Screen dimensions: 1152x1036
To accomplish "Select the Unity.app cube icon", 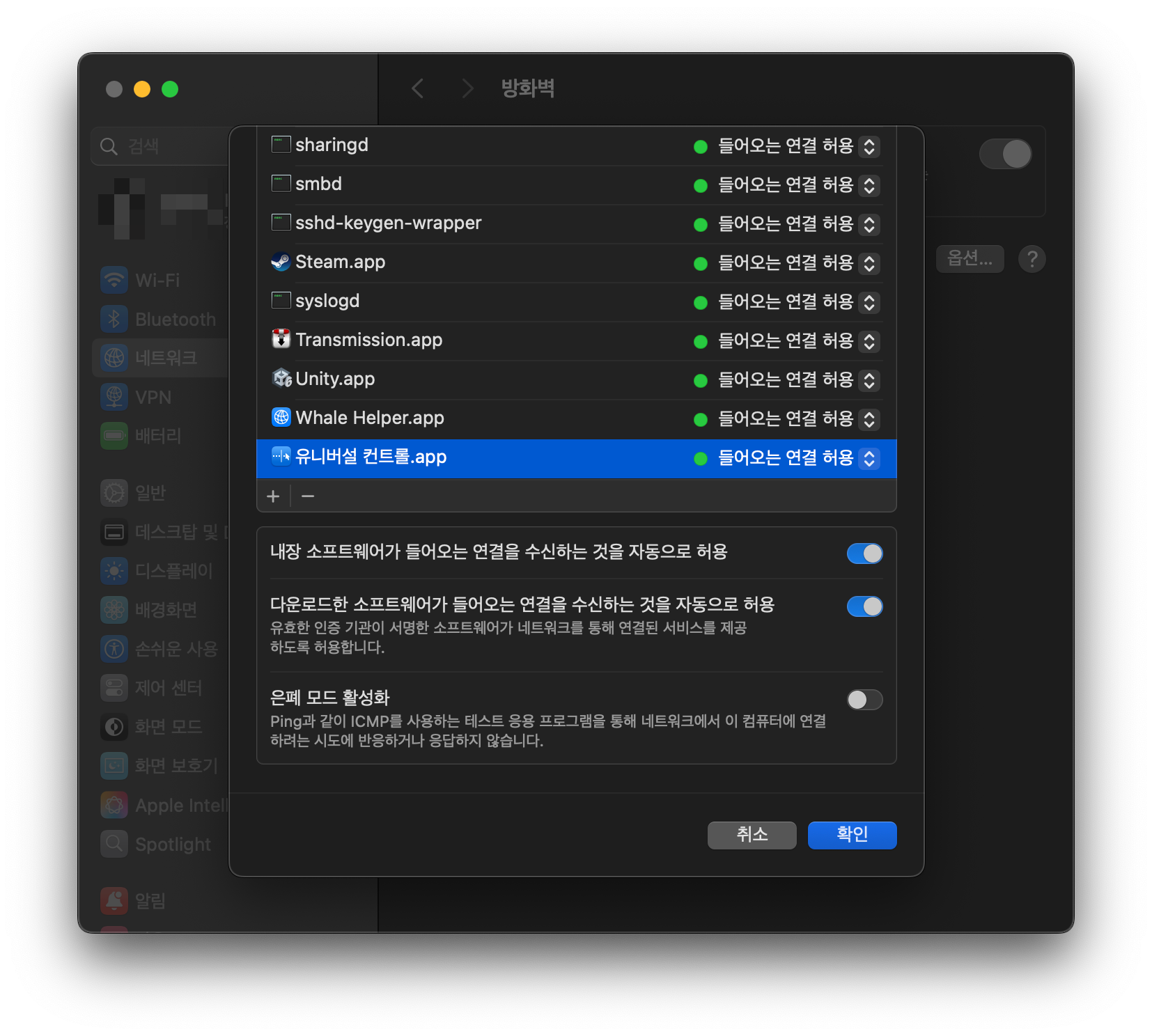I will [x=282, y=378].
